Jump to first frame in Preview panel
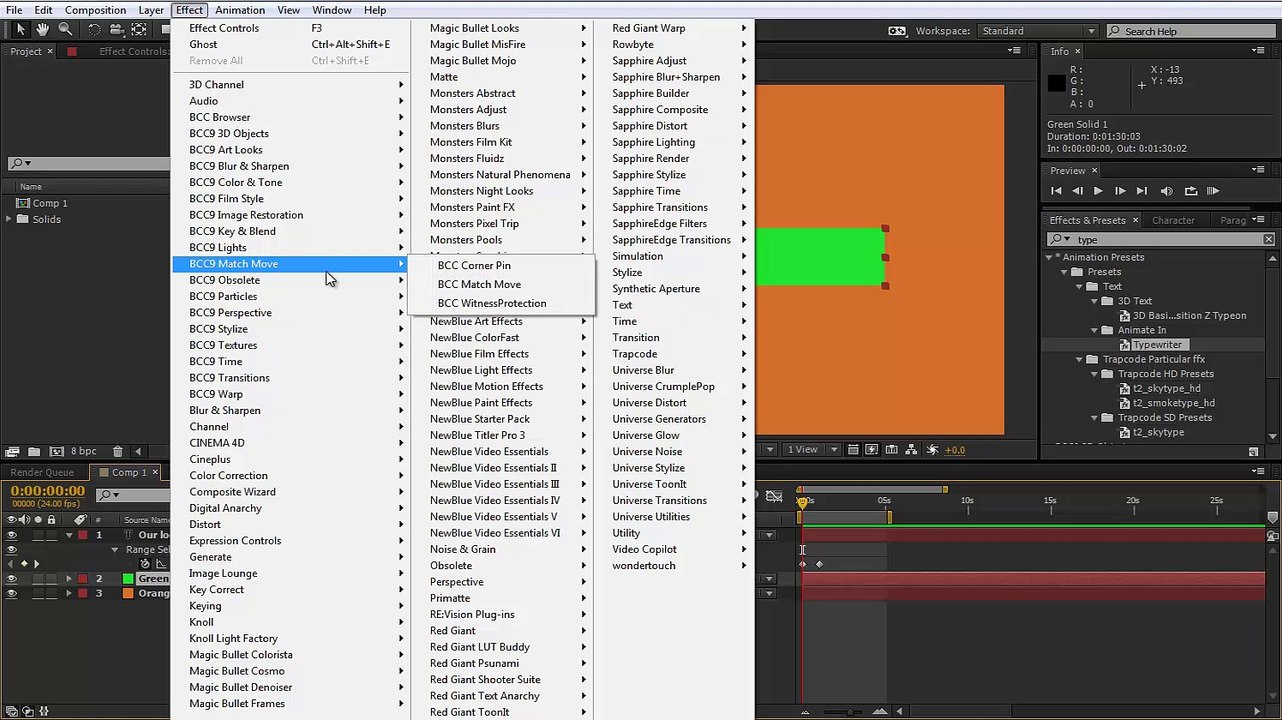Viewport: 1282px width, 720px height. [x=1056, y=191]
